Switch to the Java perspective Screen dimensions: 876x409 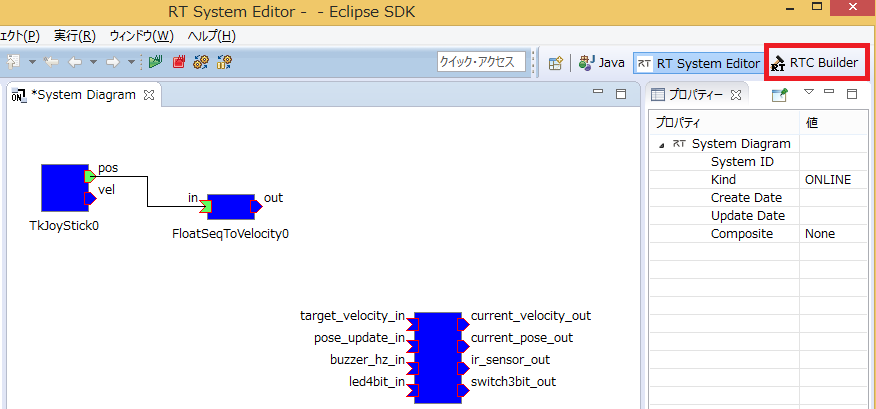pyautogui.click(x=602, y=63)
